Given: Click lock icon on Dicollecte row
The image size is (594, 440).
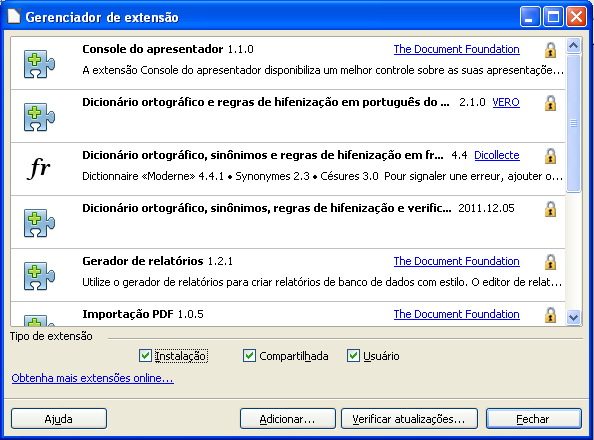Looking at the screenshot, I should point(550,156).
